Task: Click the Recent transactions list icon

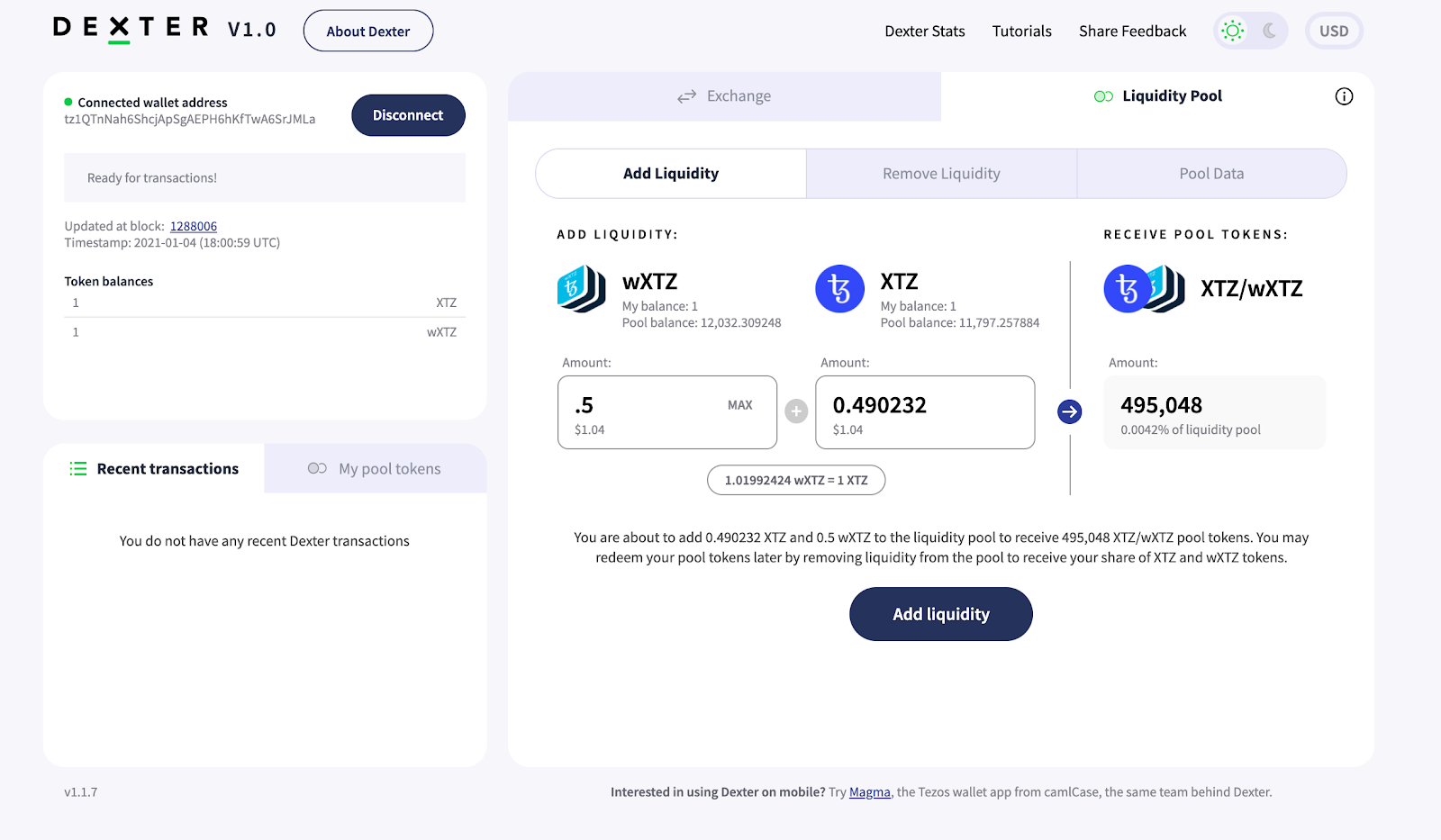Action: click(x=78, y=469)
